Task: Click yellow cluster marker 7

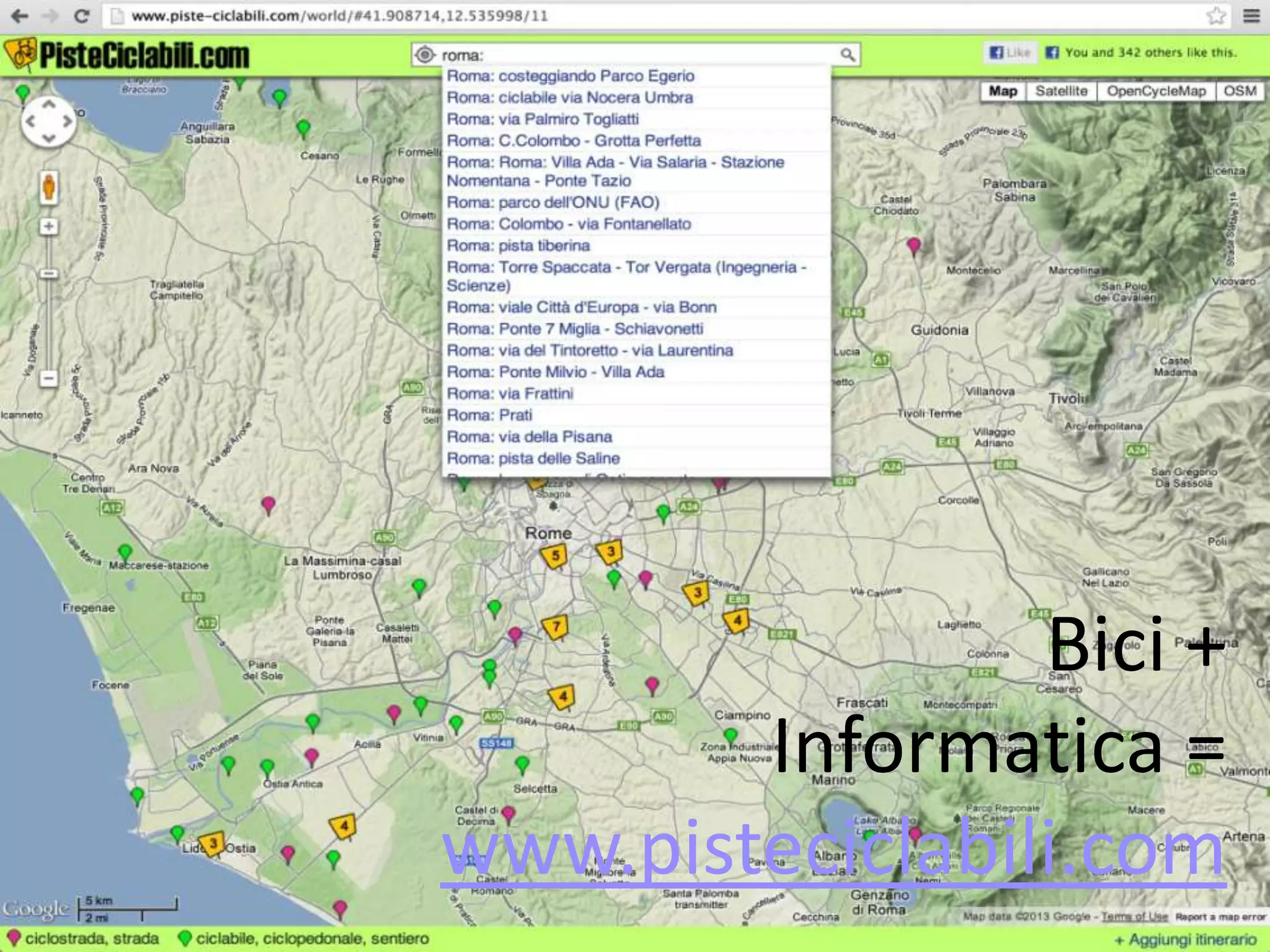Action: coord(556,627)
